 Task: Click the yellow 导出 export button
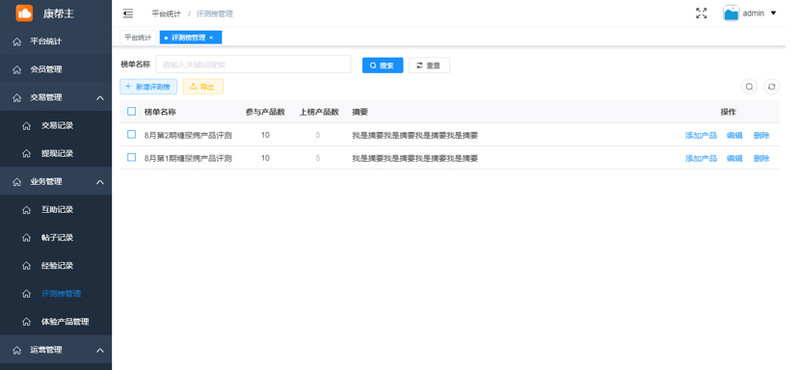click(203, 87)
